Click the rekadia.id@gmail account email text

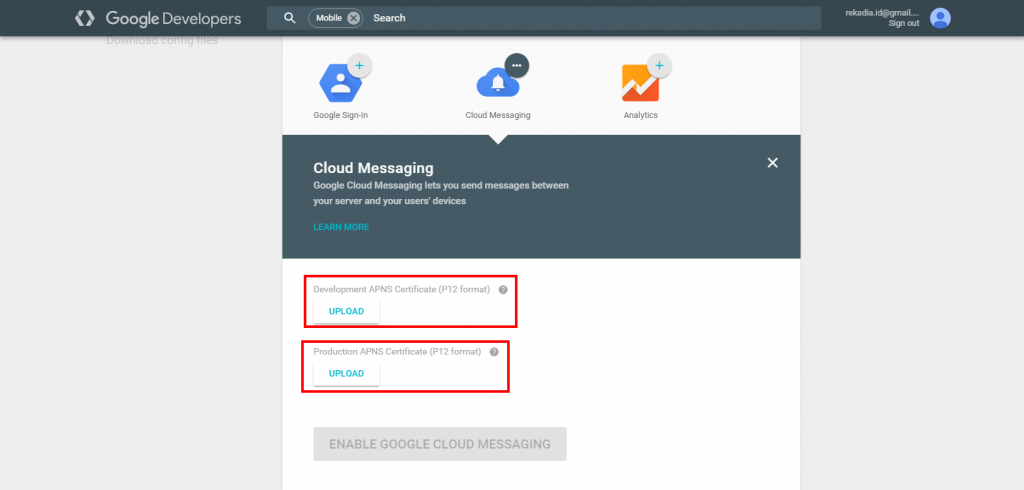click(x=882, y=13)
